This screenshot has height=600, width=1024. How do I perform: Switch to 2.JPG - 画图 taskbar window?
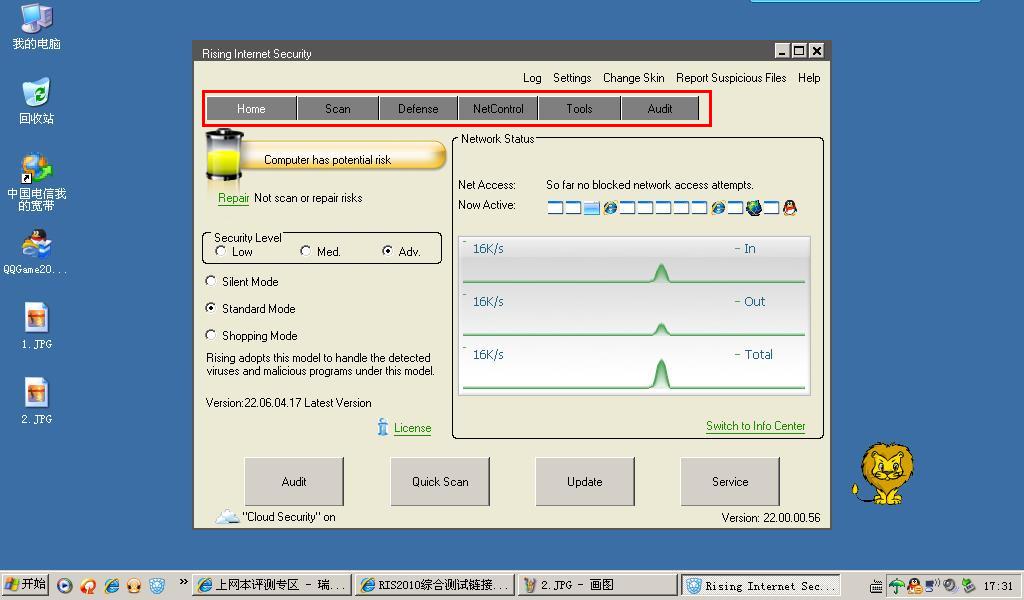[598, 585]
